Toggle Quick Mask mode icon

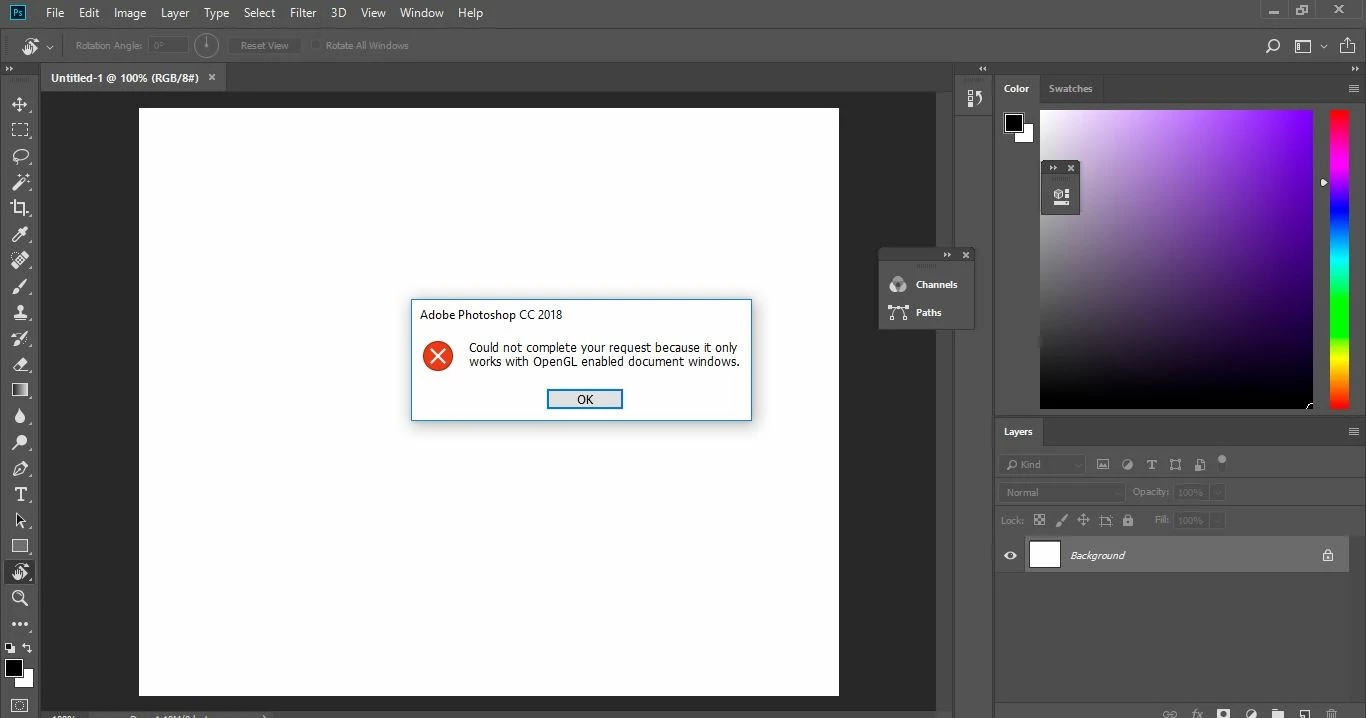pyautogui.click(x=20, y=706)
